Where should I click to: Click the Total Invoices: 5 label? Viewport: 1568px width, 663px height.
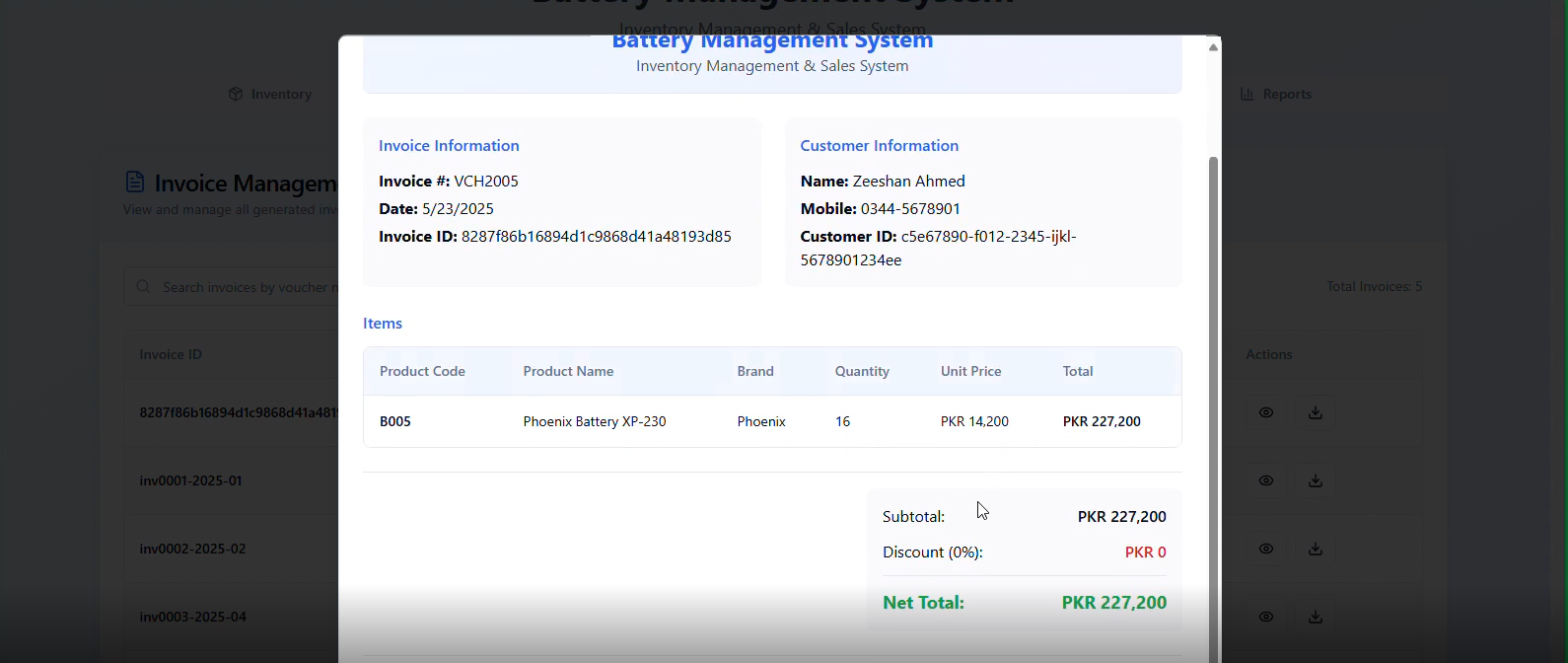[1375, 287]
